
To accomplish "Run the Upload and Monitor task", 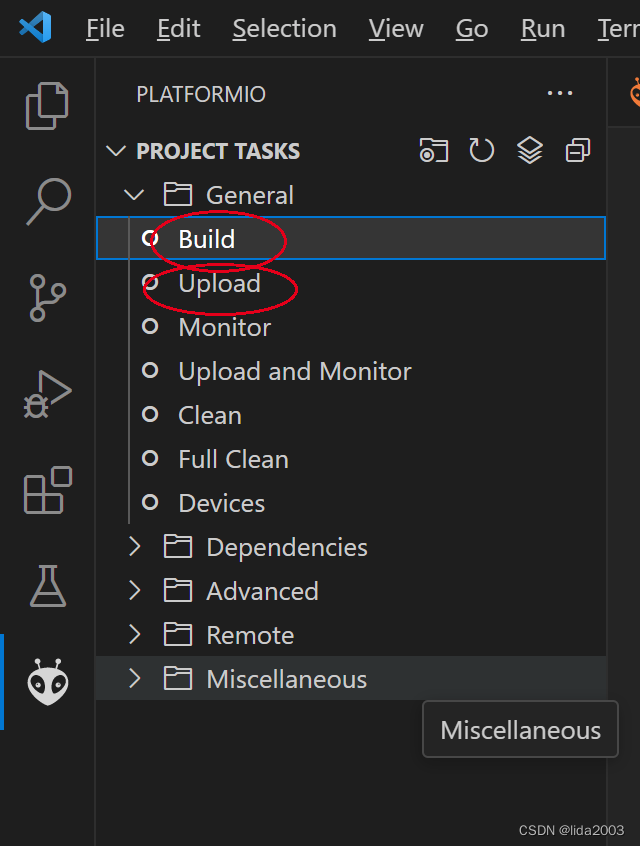I will tap(294, 371).
